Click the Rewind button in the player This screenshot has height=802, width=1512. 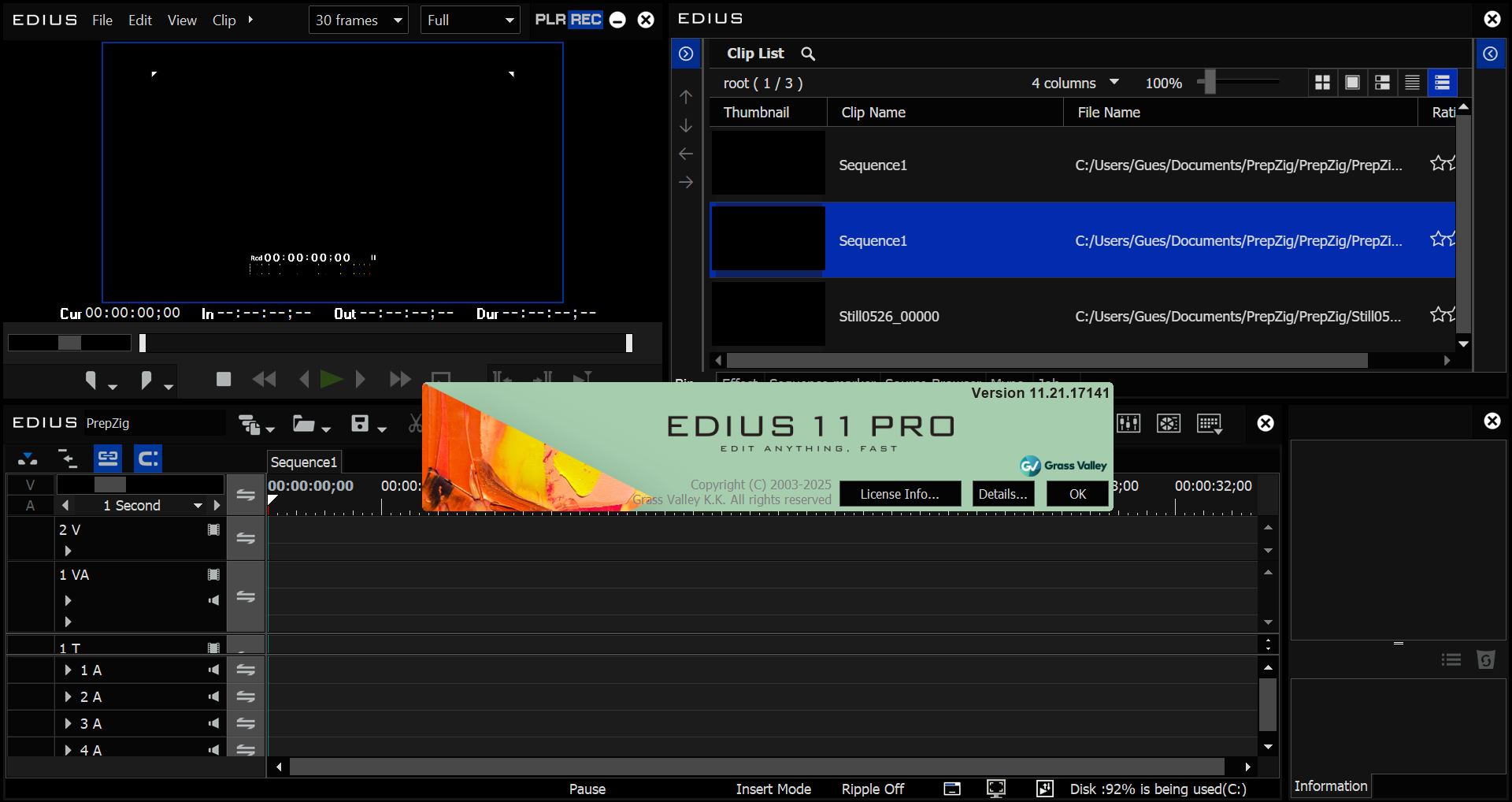click(x=264, y=379)
